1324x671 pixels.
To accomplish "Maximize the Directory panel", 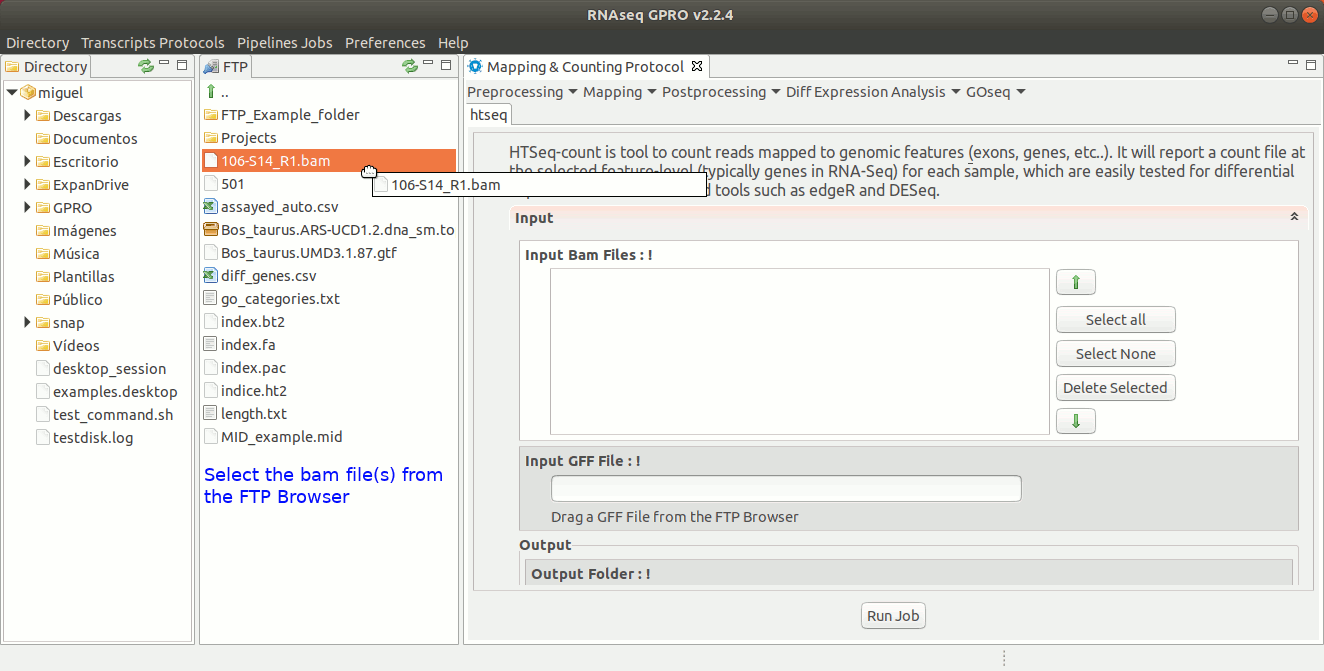I will [181, 65].
